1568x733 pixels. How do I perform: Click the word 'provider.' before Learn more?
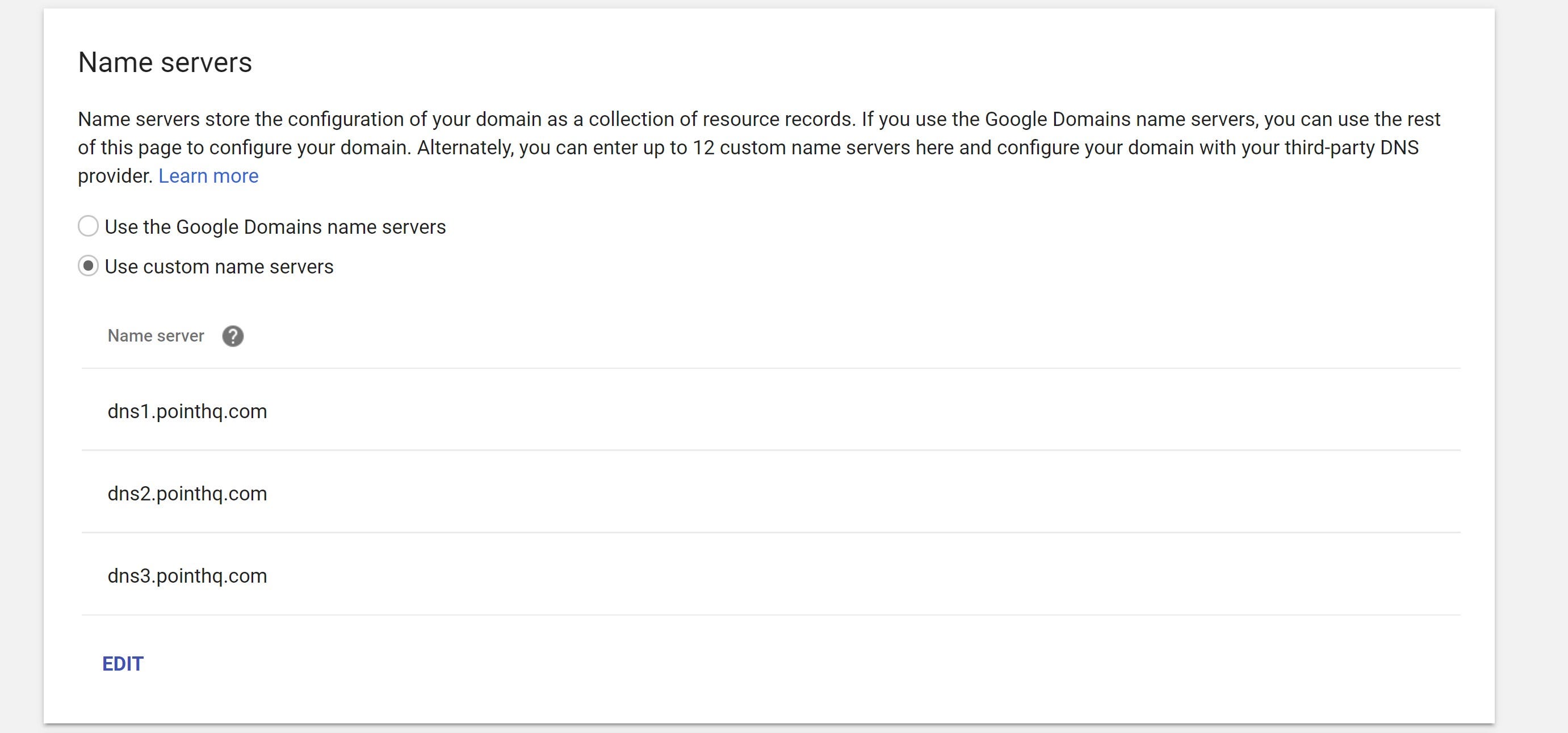click(x=115, y=176)
